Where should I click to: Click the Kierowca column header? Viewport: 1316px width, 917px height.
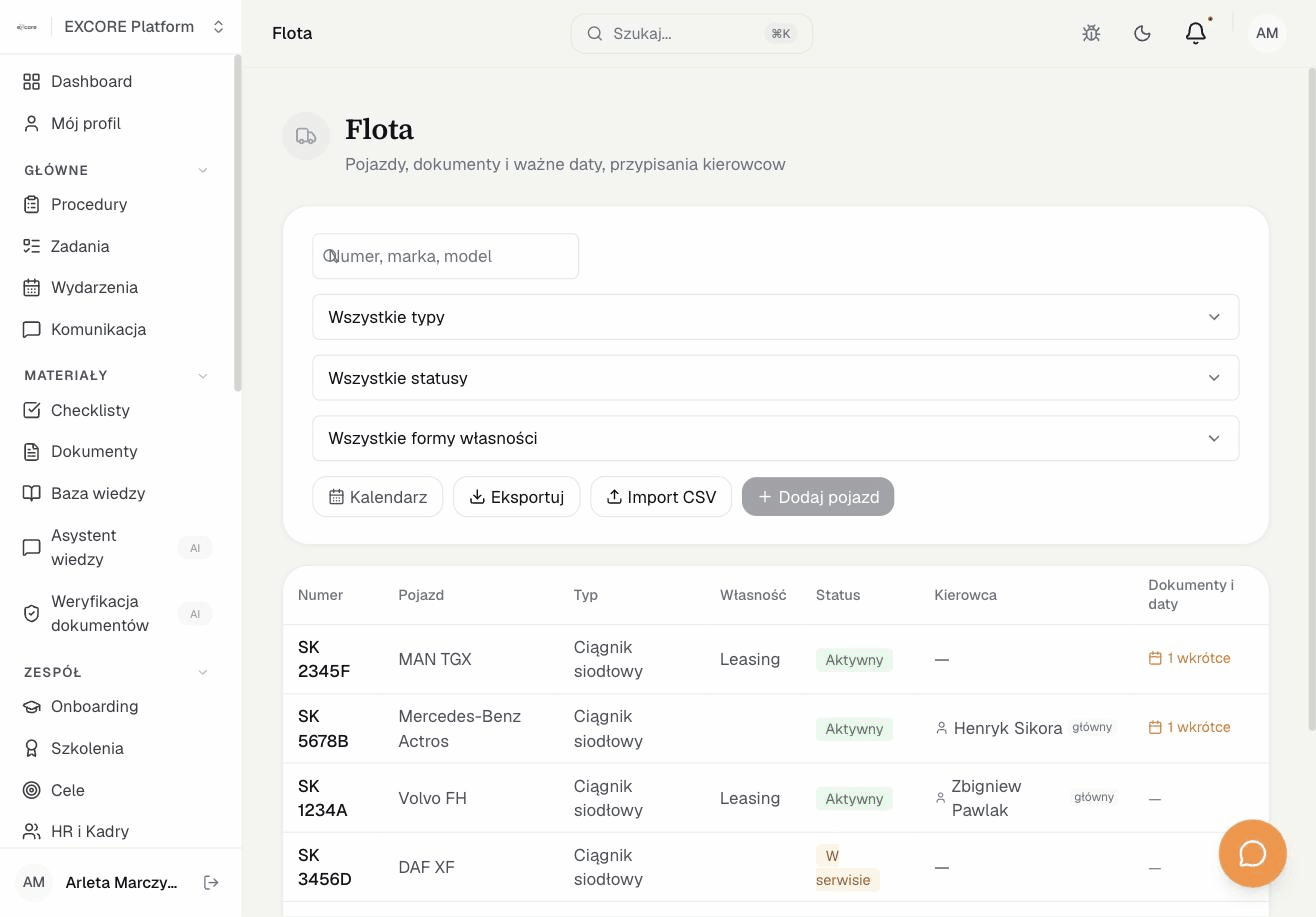click(965, 595)
